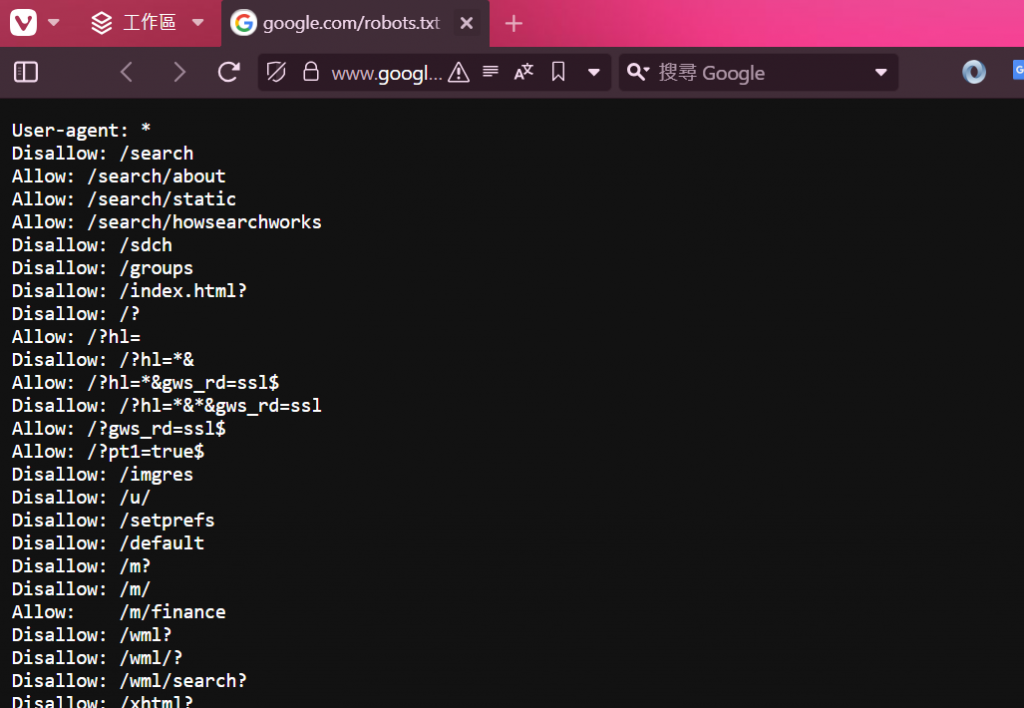The height and width of the screenshot is (708, 1024).
Task: Click the "Allow: /?hl=*&gws_rd=ssl$" line
Action: tap(145, 383)
